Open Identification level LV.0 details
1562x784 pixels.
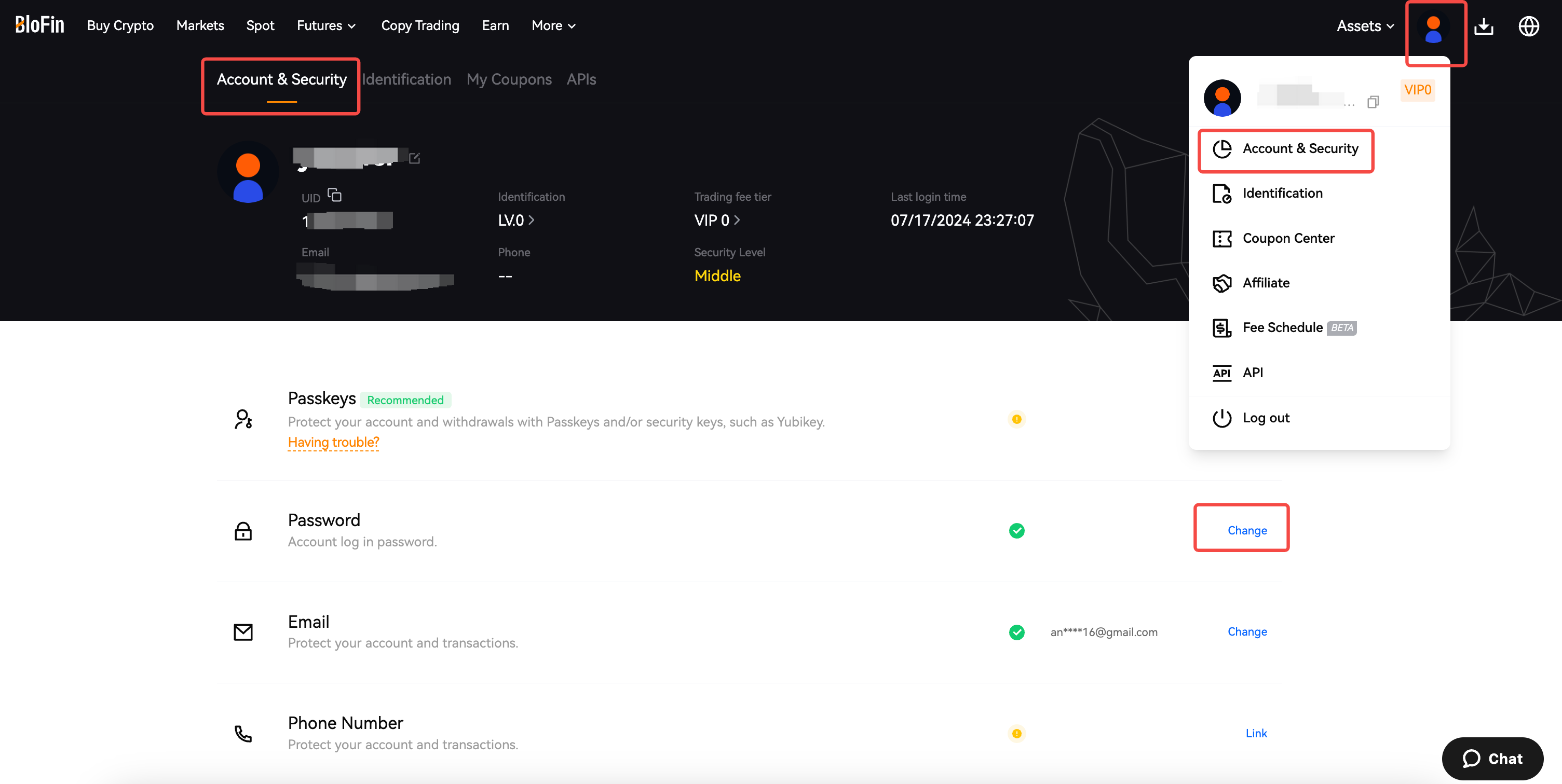[x=516, y=221]
